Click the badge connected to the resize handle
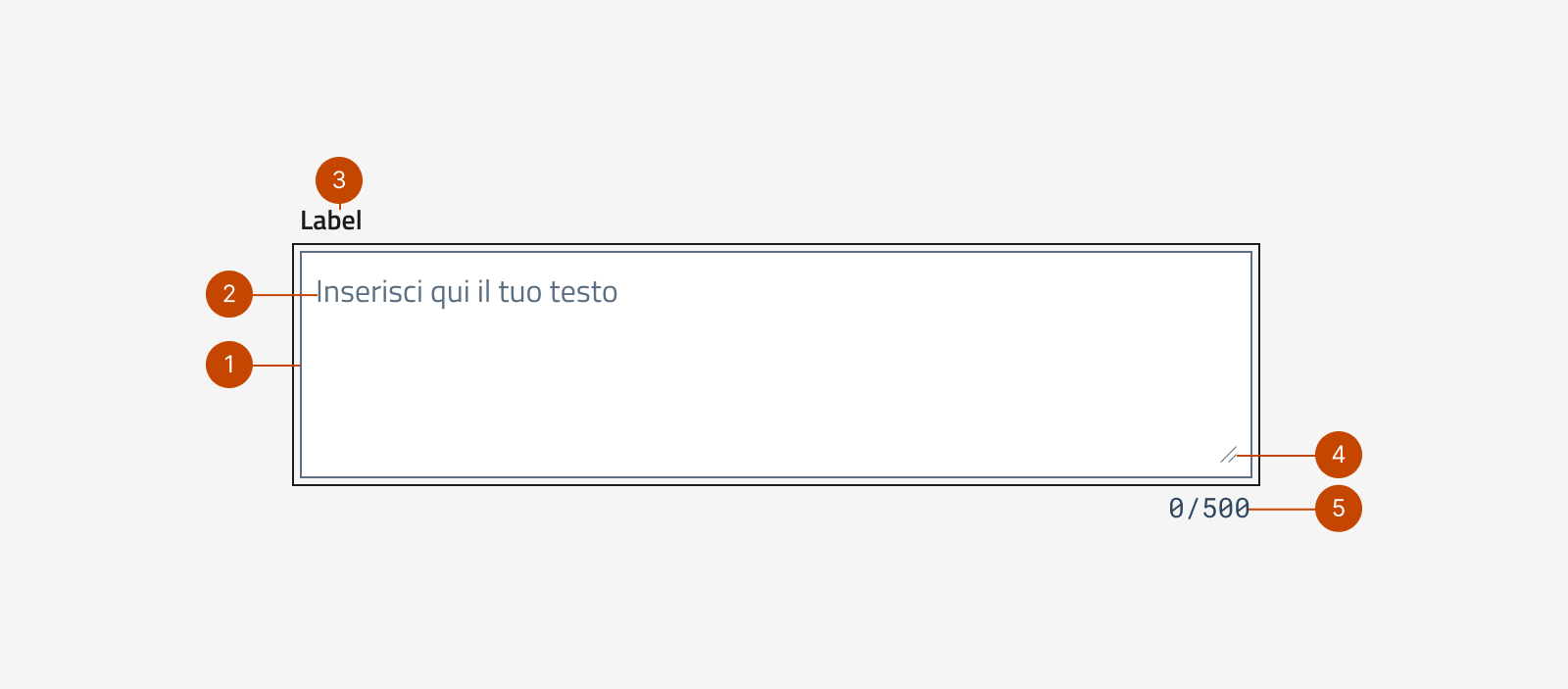 (1338, 455)
